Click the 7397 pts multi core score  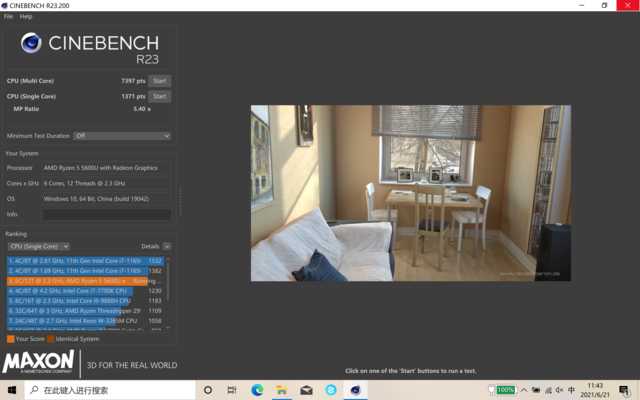pos(133,81)
